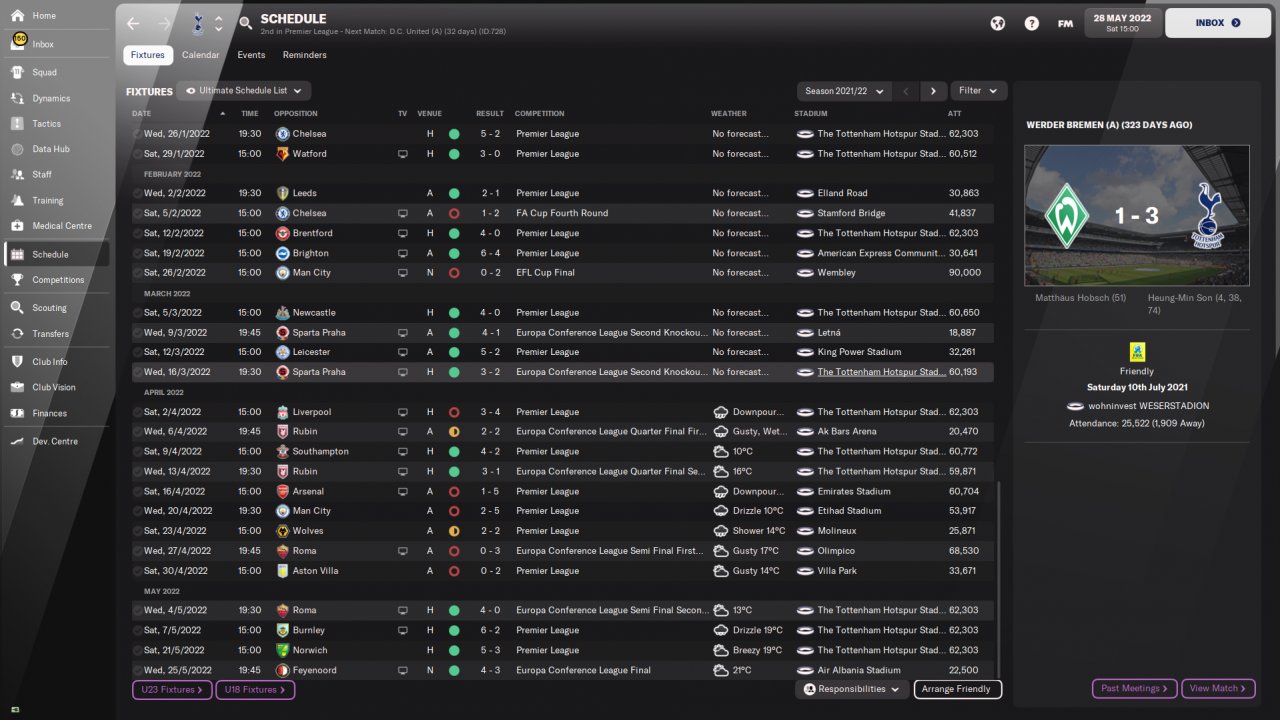Expand the Responsibilities dropdown
Screen dimensions: 1280x720
coord(852,689)
